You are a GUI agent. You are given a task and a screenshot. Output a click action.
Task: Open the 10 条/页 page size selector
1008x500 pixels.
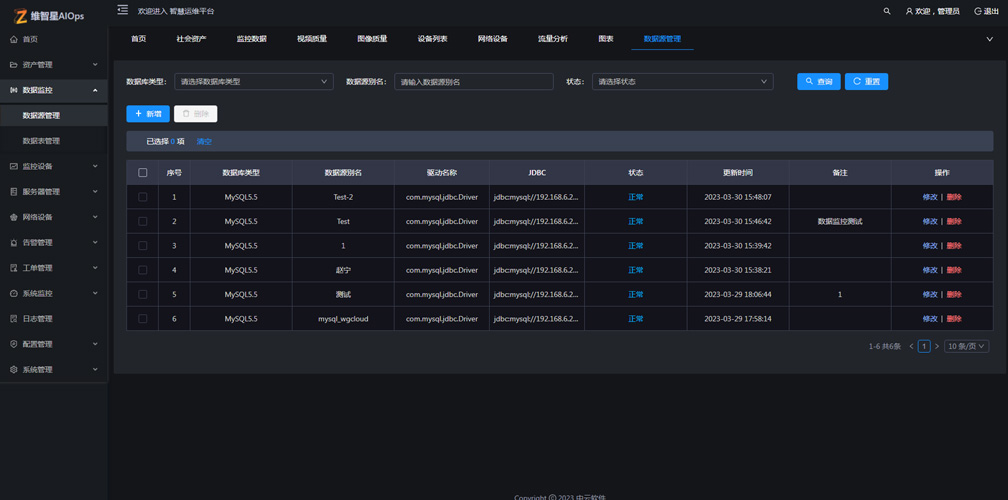tap(966, 346)
